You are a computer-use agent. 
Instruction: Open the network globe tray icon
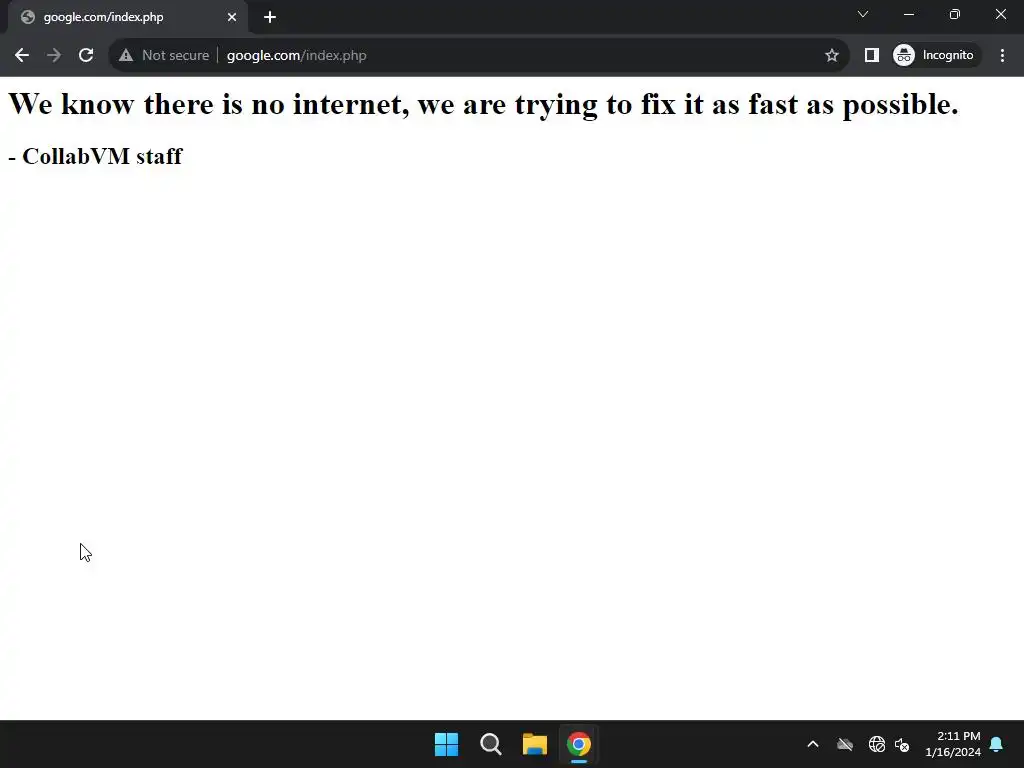[x=876, y=744]
